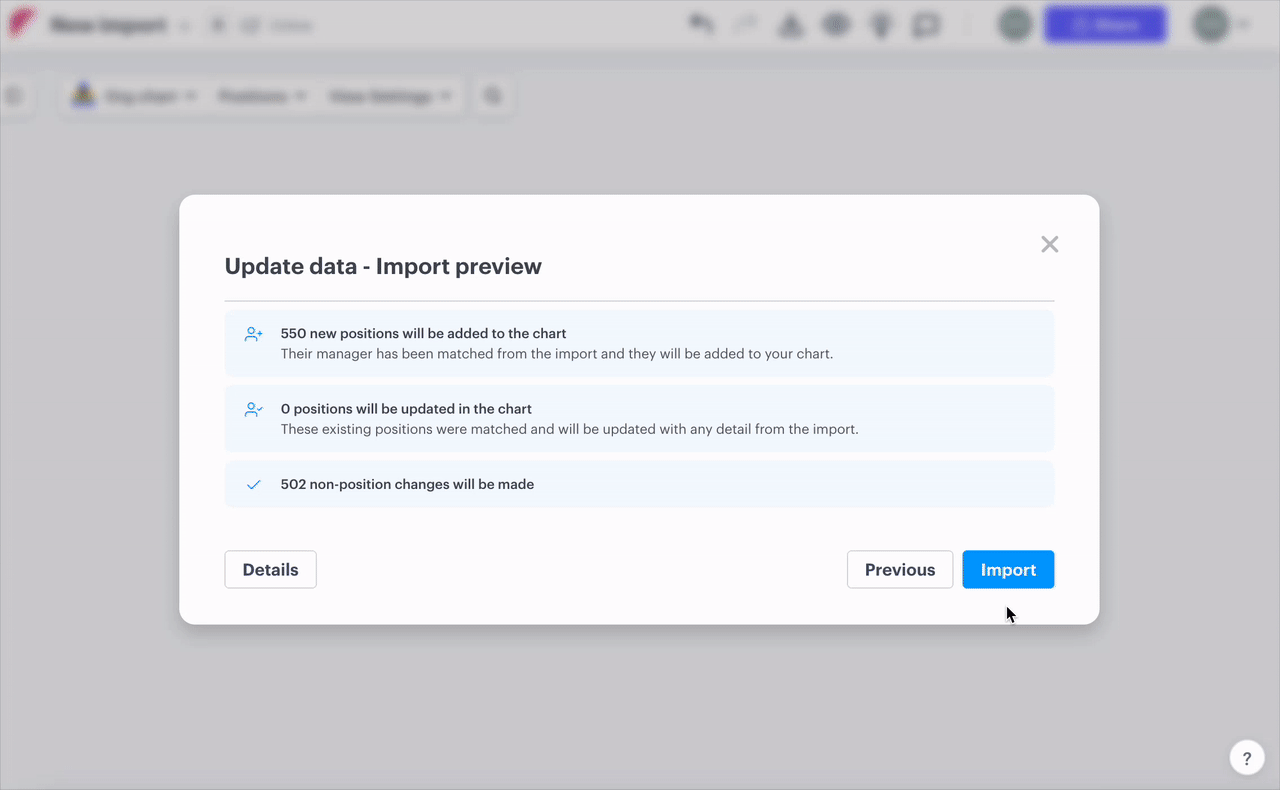The image size is (1280, 790).
Task: Click the non-position changes checkmark icon
Action: tap(254, 485)
